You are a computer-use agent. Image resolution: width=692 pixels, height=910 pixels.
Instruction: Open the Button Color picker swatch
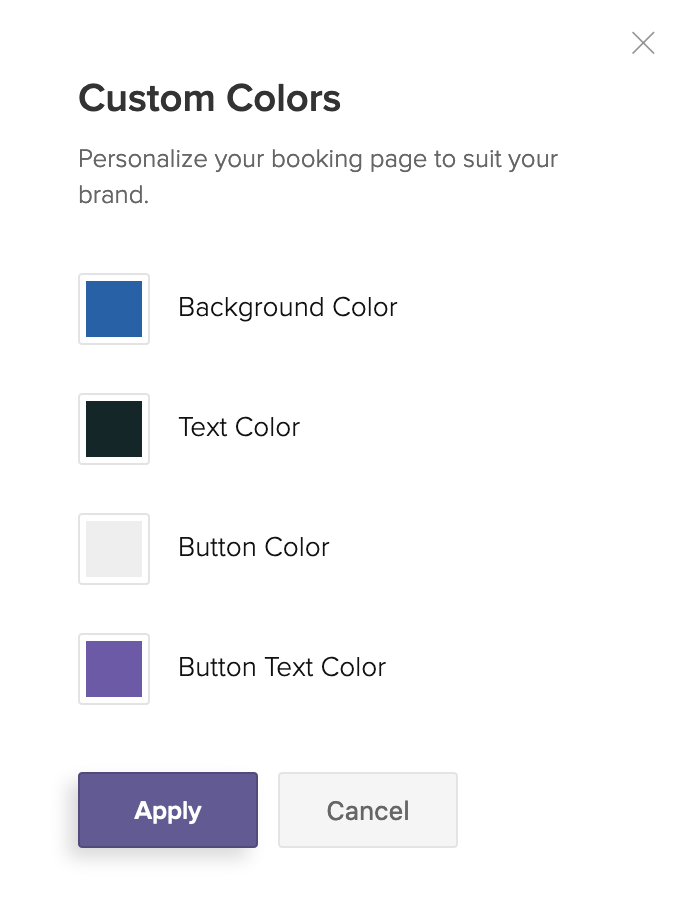click(x=114, y=549)
